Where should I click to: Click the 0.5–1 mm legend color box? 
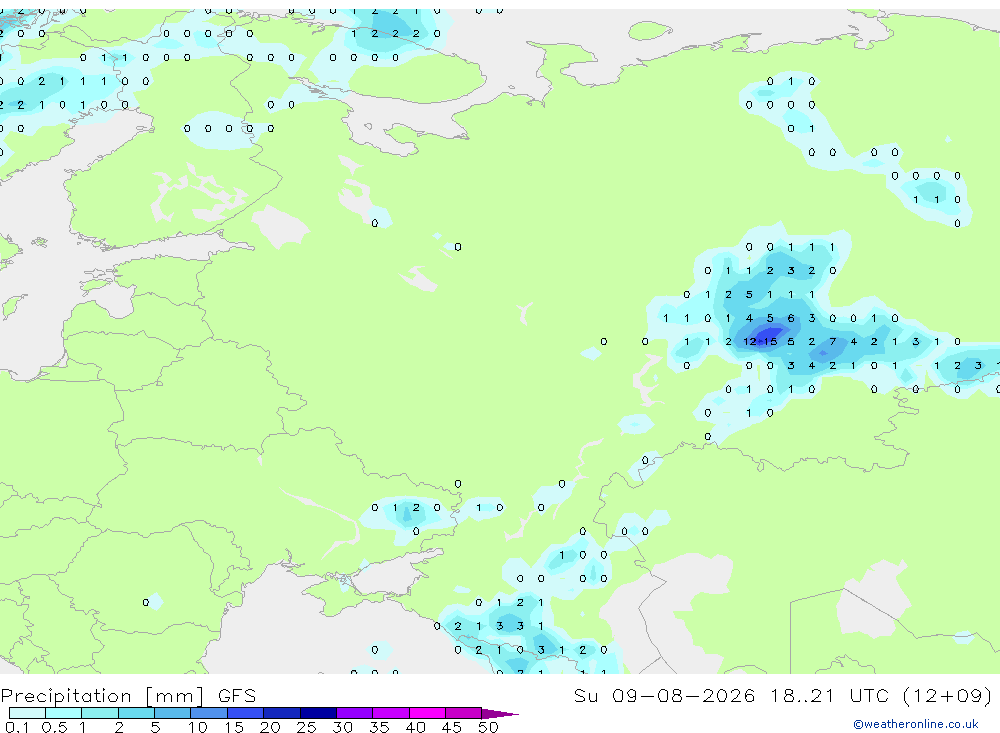pyautogui.click(x=64, y=713)
